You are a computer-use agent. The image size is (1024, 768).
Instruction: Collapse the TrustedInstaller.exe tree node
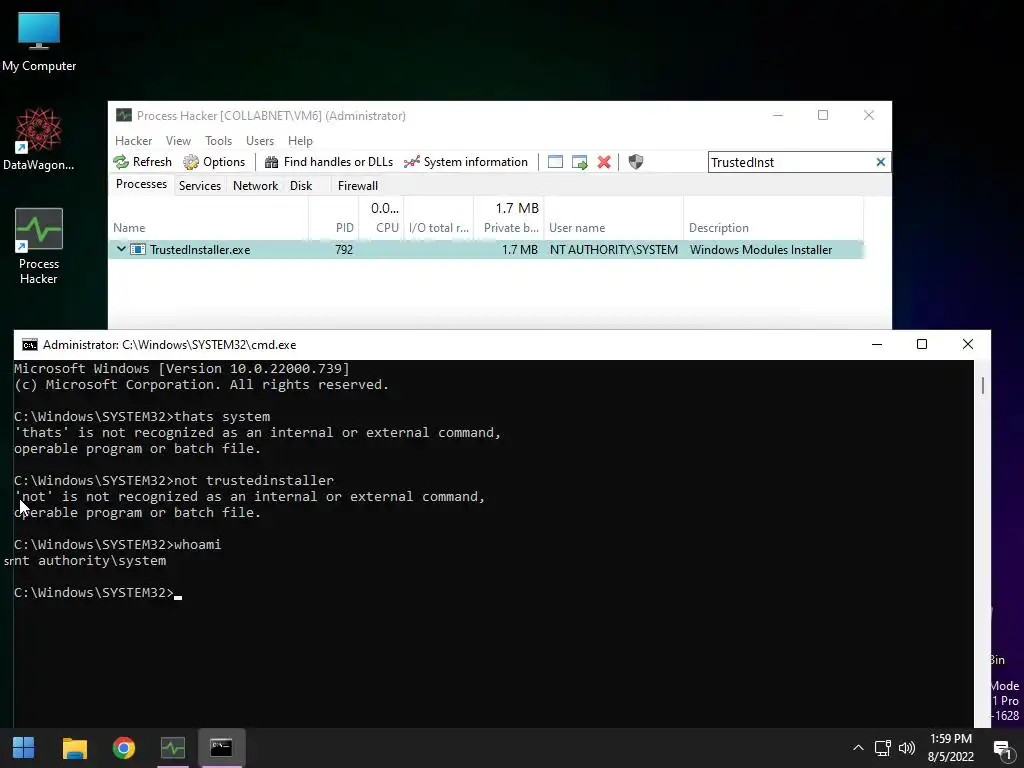pyautogui.click(x=121, y=249)
